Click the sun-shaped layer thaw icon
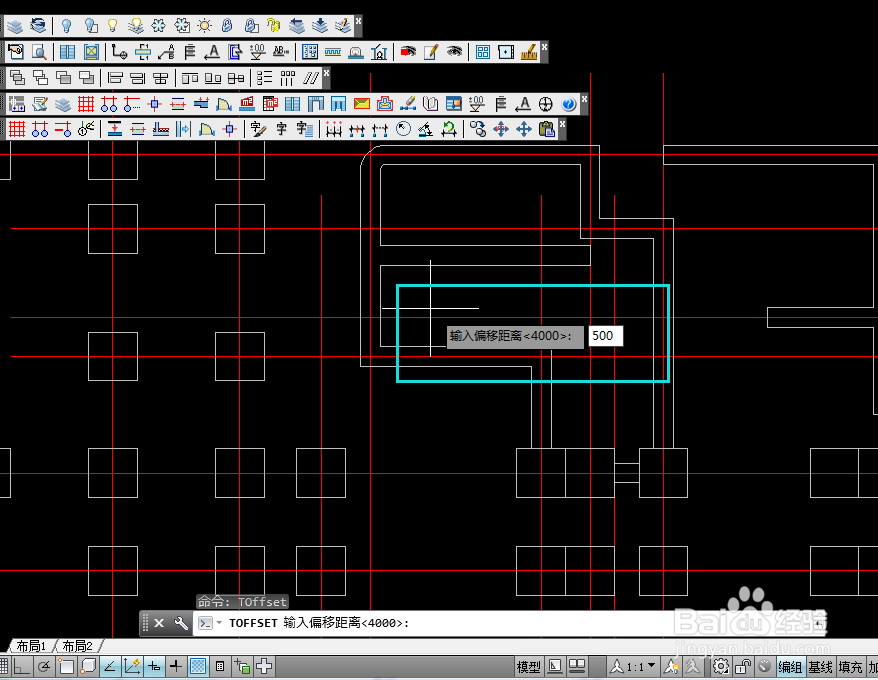Viewport: 878px width, 680px height. pos(205,26)
